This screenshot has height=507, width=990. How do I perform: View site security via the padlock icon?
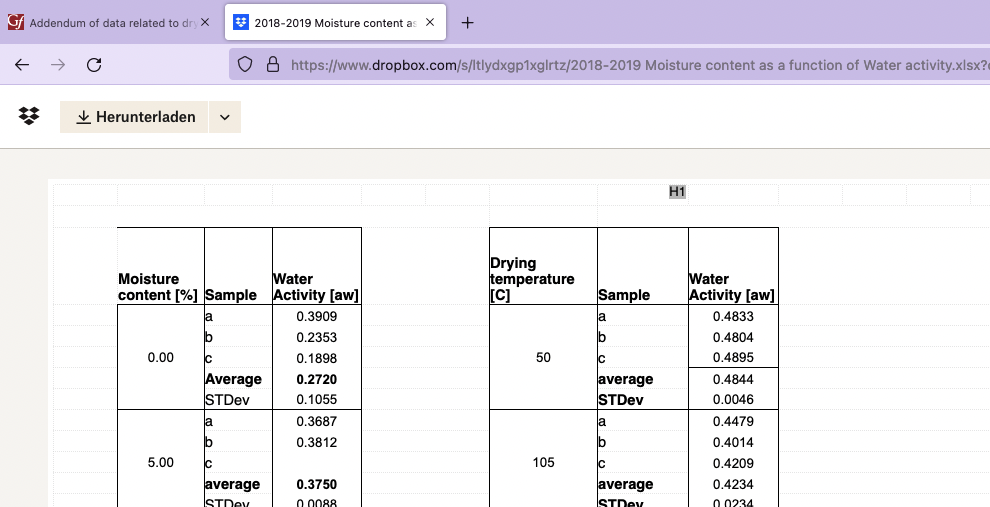click(x=273, y=64)
